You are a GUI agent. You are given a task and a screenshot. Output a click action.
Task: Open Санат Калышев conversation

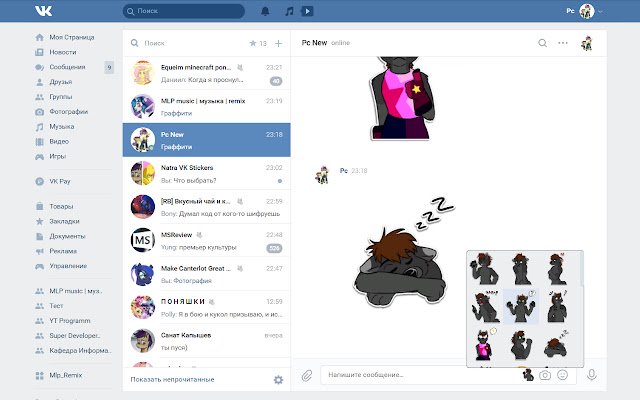coord(207,341)
